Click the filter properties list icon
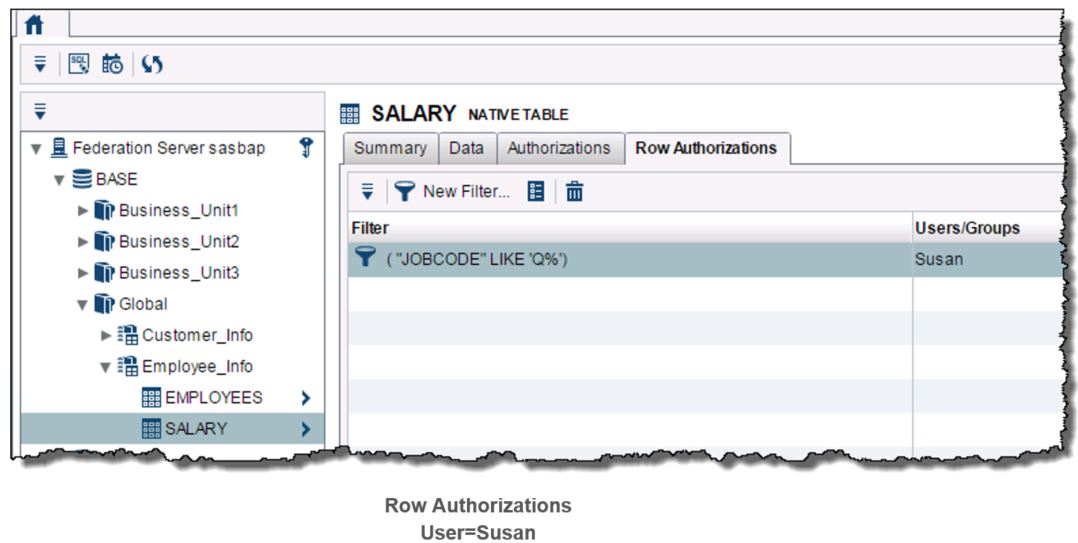The image size is (1078, 543). (x=536, y=191)
